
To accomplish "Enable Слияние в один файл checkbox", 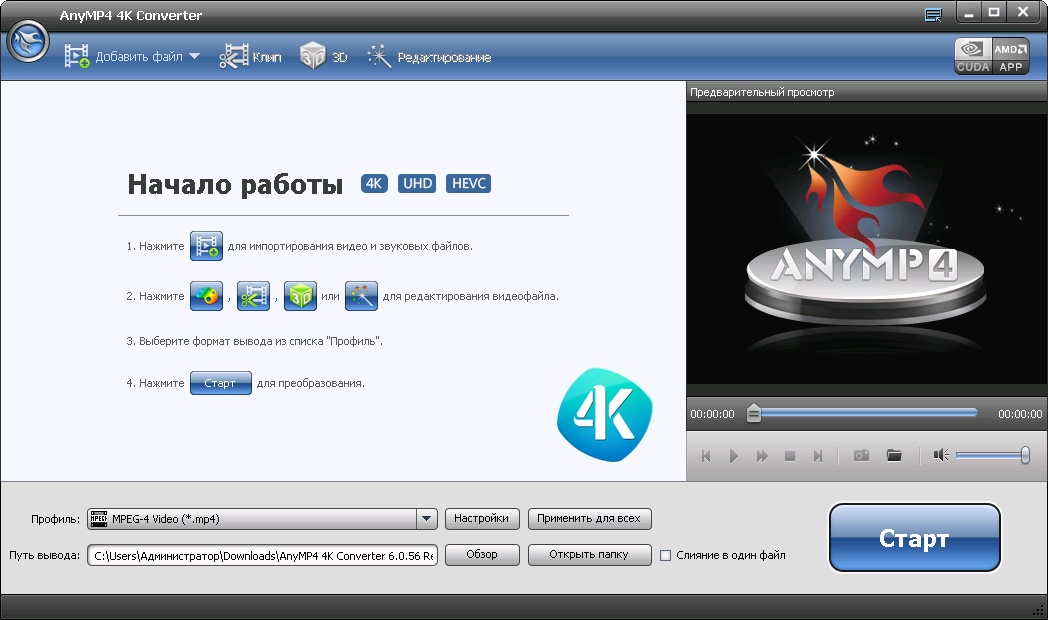I will point(666,555).
